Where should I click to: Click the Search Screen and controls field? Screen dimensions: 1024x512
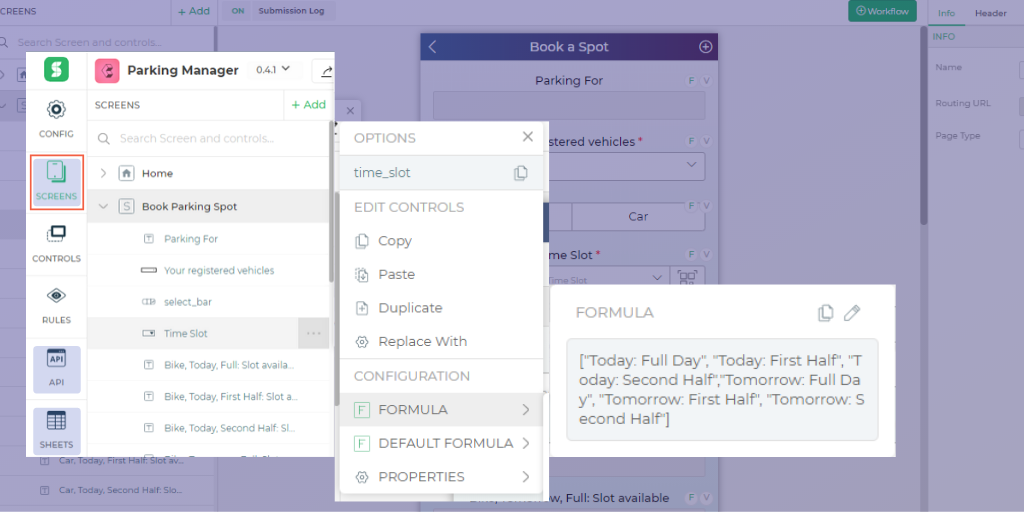coord(209,138)
